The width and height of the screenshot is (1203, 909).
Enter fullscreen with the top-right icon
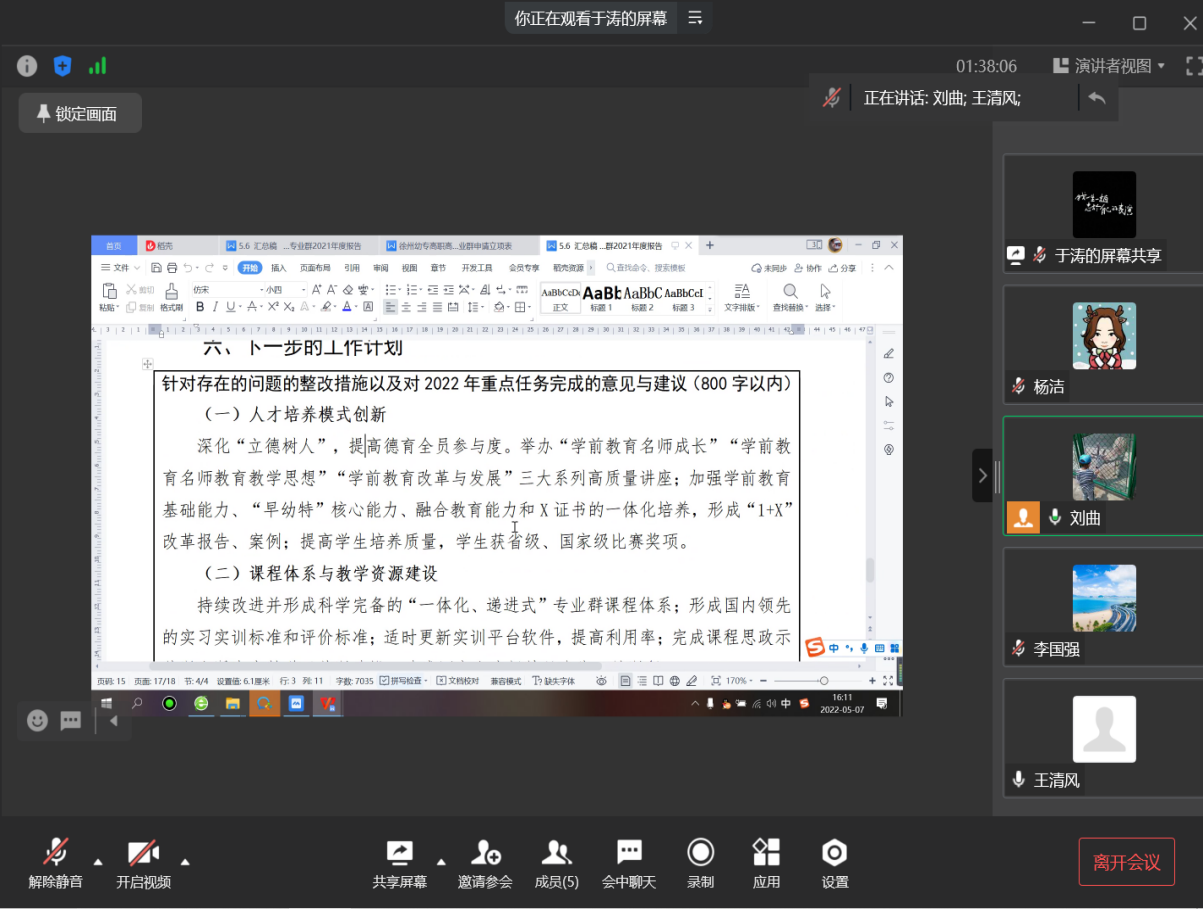[x=1192, y=66]
